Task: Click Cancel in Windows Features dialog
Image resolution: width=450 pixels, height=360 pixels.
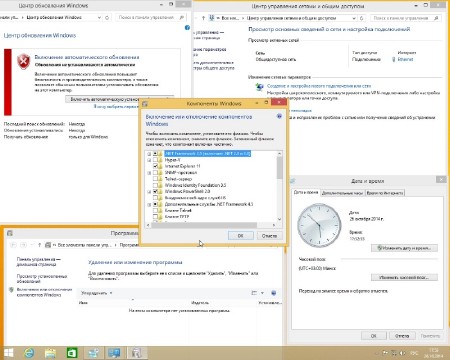Action: [269, 236]
